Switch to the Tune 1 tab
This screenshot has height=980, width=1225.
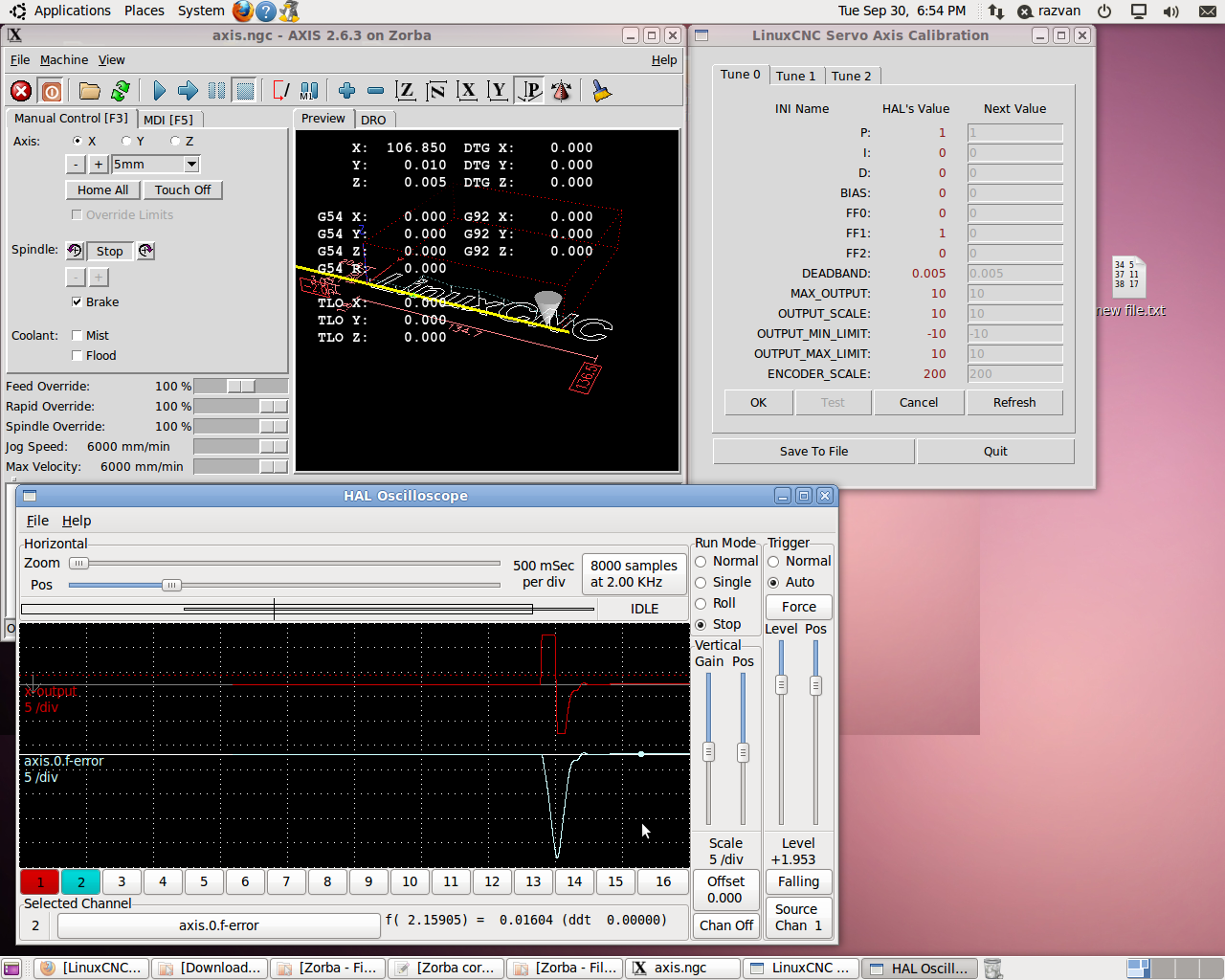tap(795, 76)
